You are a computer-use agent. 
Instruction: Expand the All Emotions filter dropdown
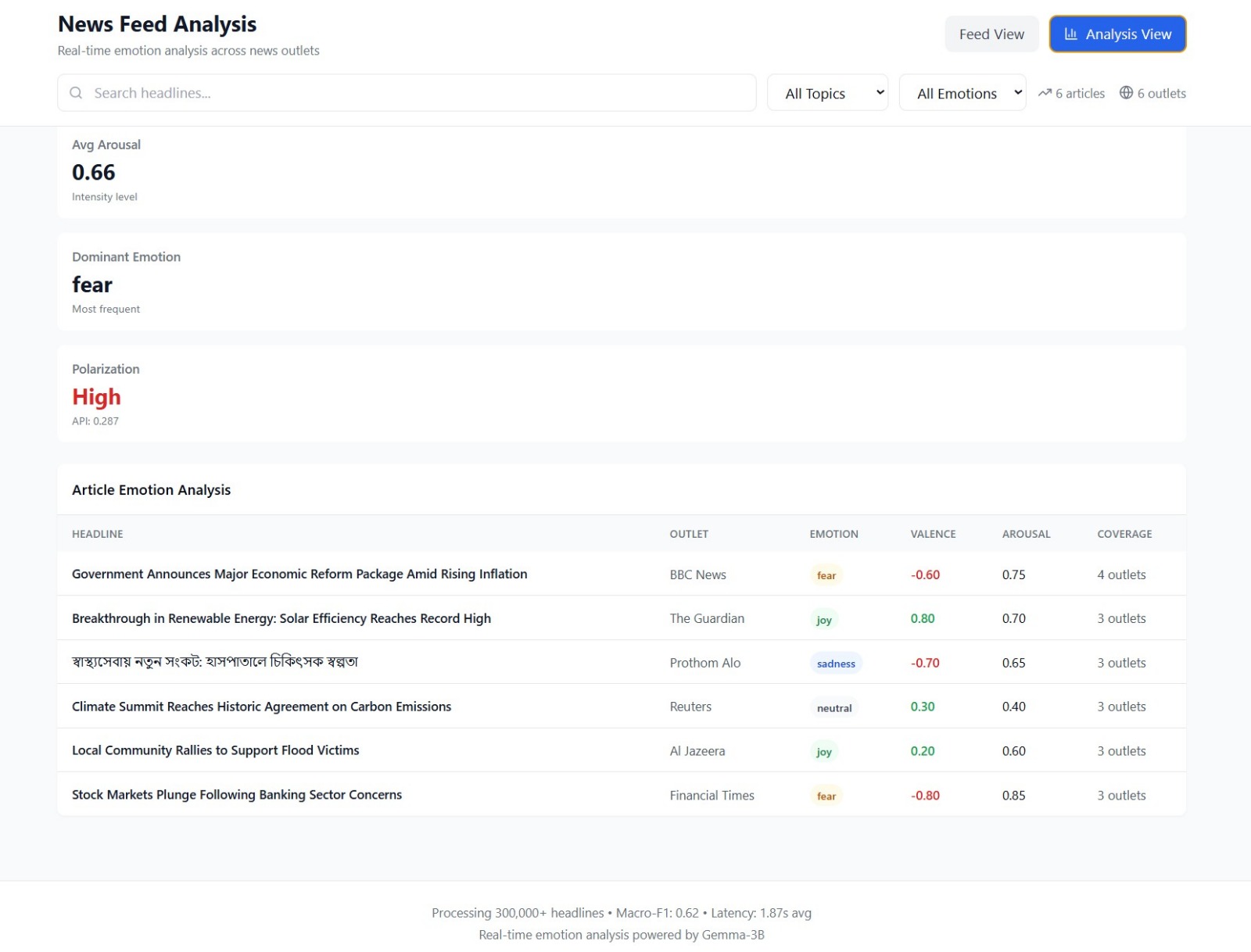(962, 93)
